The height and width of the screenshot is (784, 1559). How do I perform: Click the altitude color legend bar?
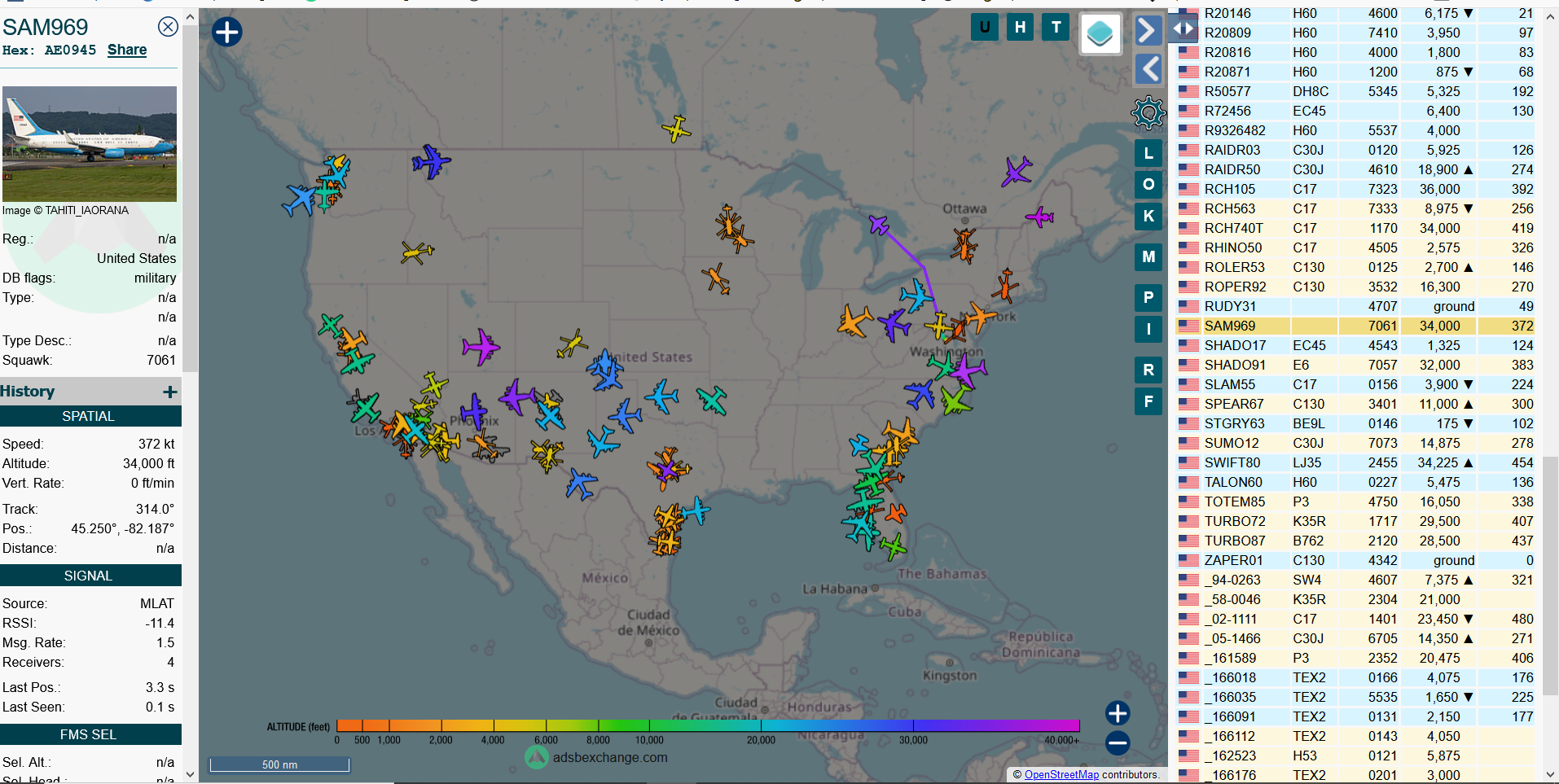click(707, 725)
